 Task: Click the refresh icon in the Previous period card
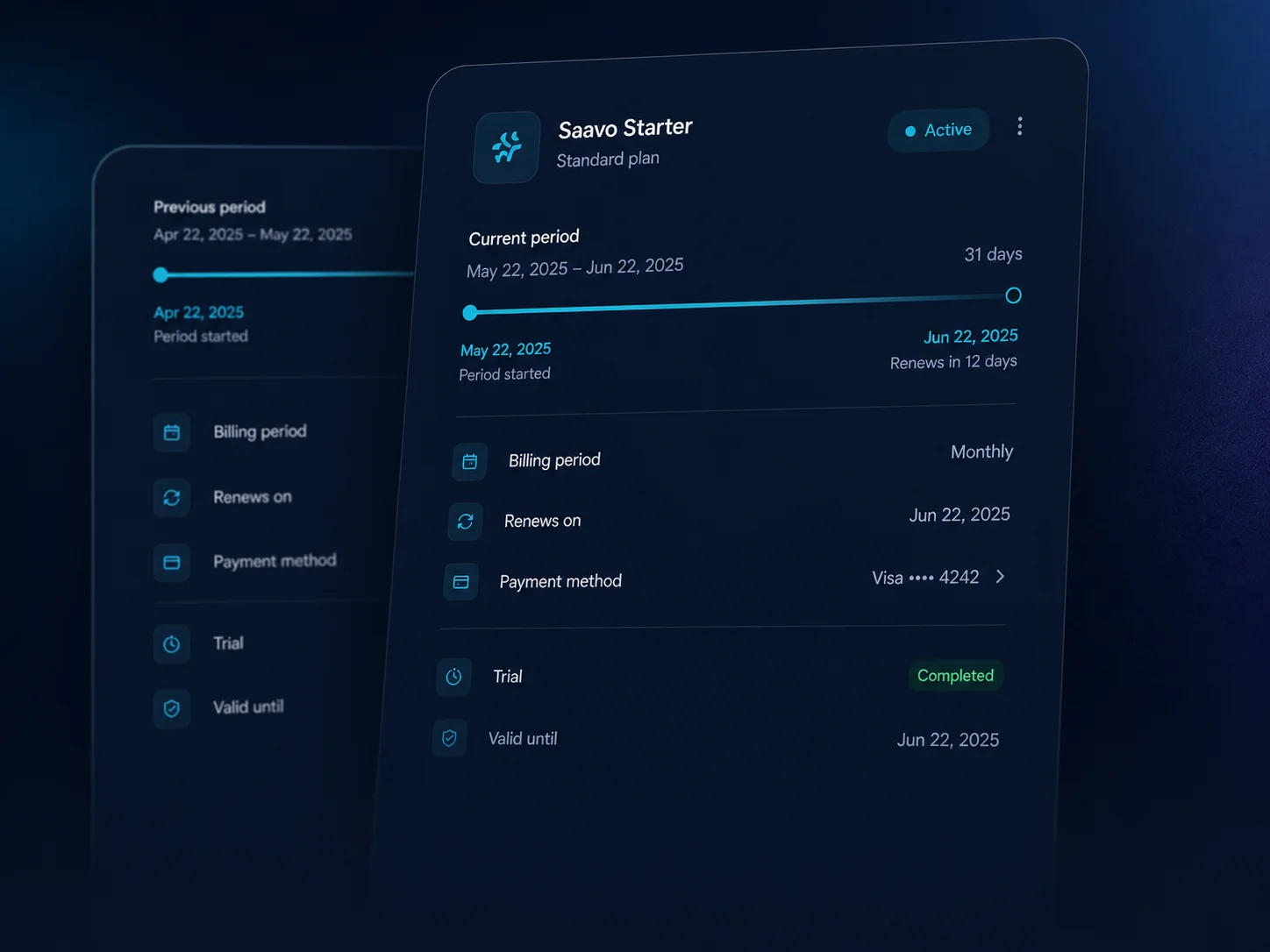tap(172, 497)
